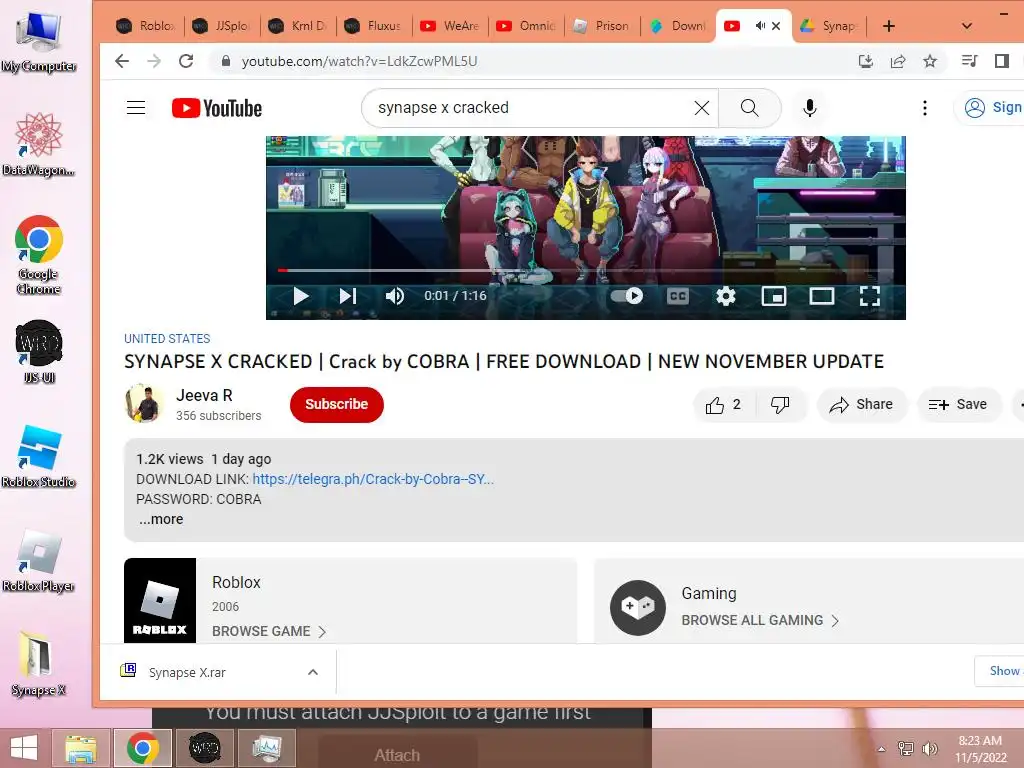Switch to Prison tab
The width and height of the screenshot is (1024, 768).
click(x=603, y=26)
